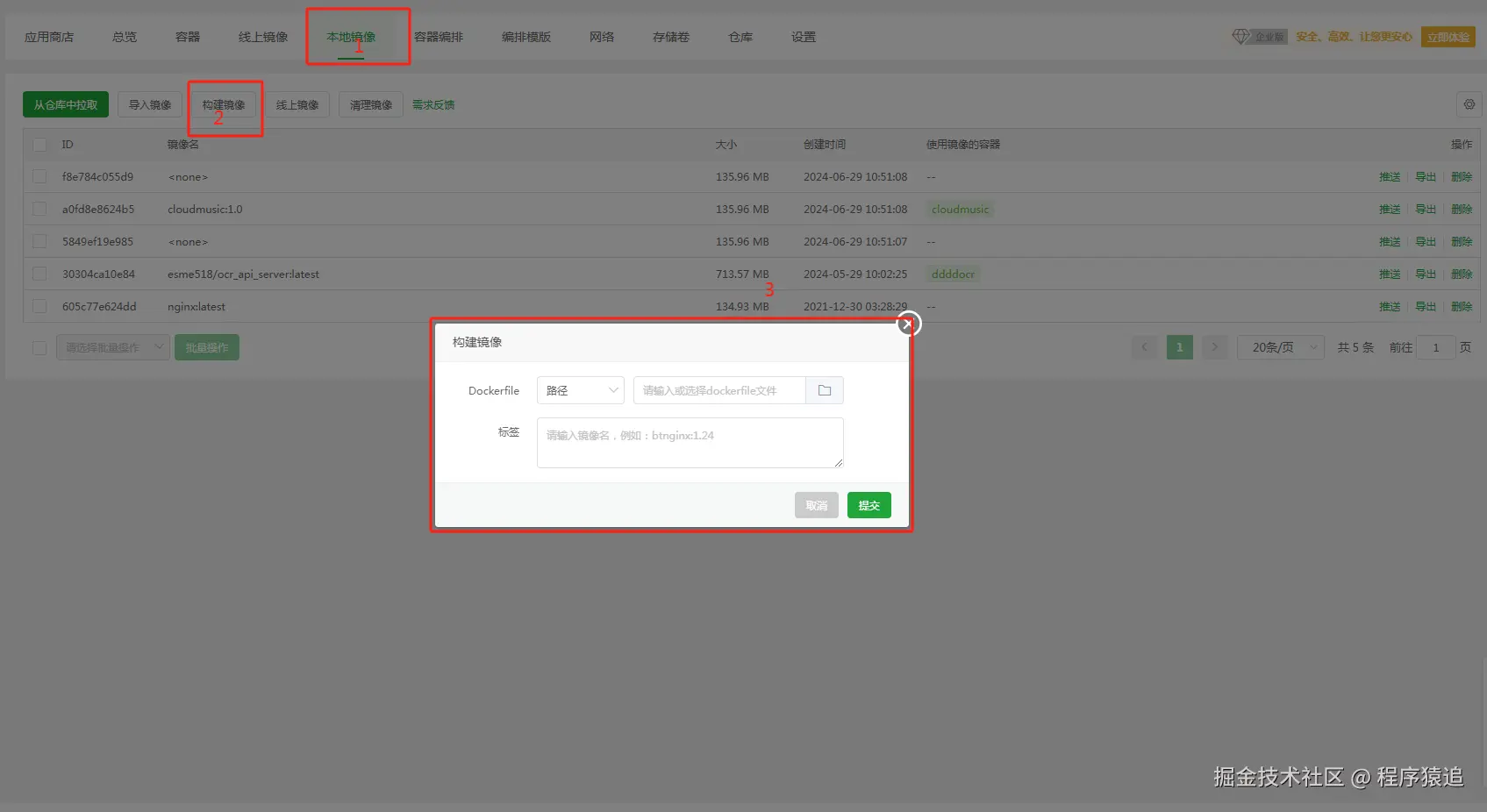Image resolution: width=1487 pixels, height=812 pixels.
Task: Go to the next page with the right arrow
Action: click(1214, 347)
